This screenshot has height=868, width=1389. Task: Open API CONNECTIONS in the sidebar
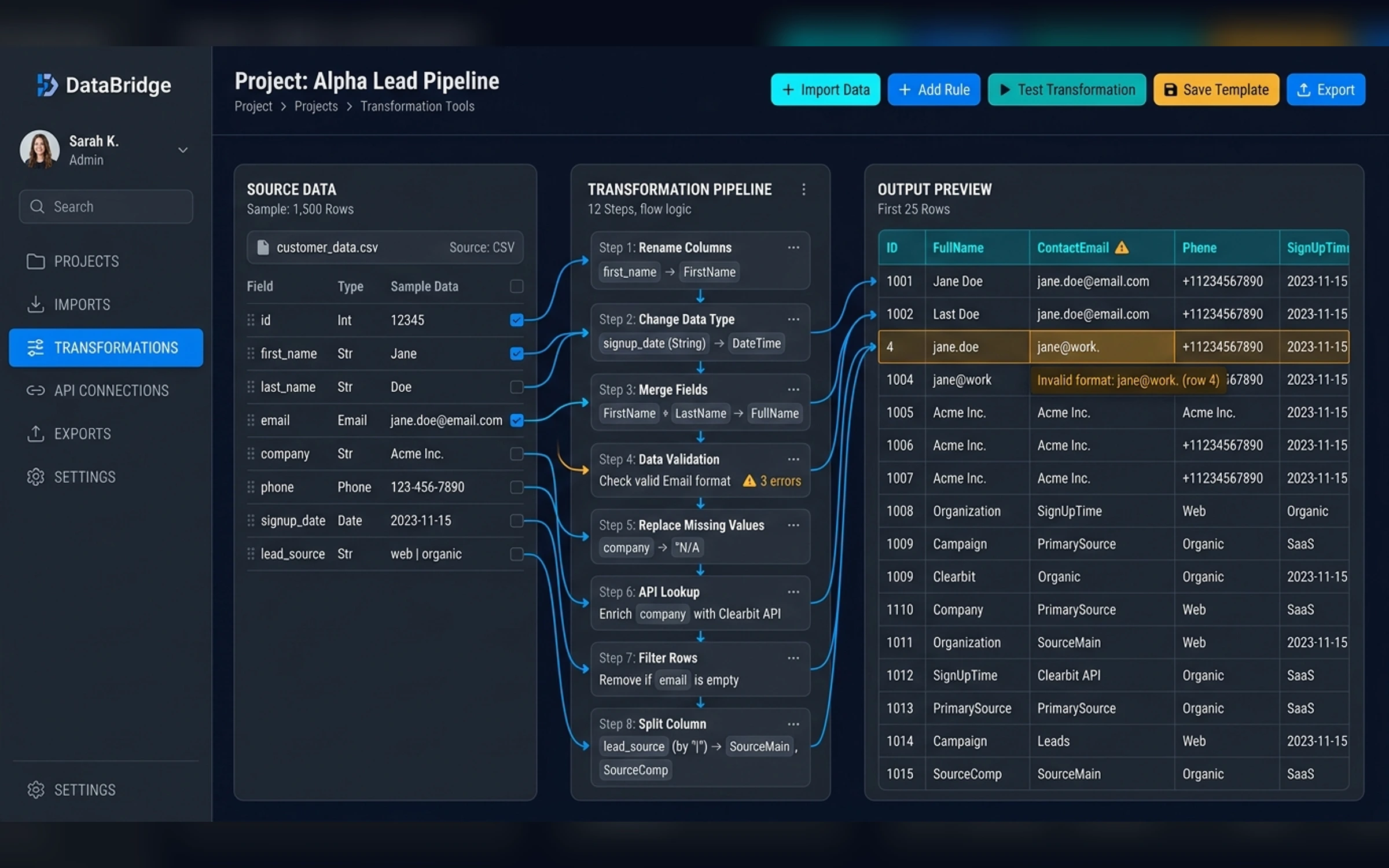tap(106, 391)
